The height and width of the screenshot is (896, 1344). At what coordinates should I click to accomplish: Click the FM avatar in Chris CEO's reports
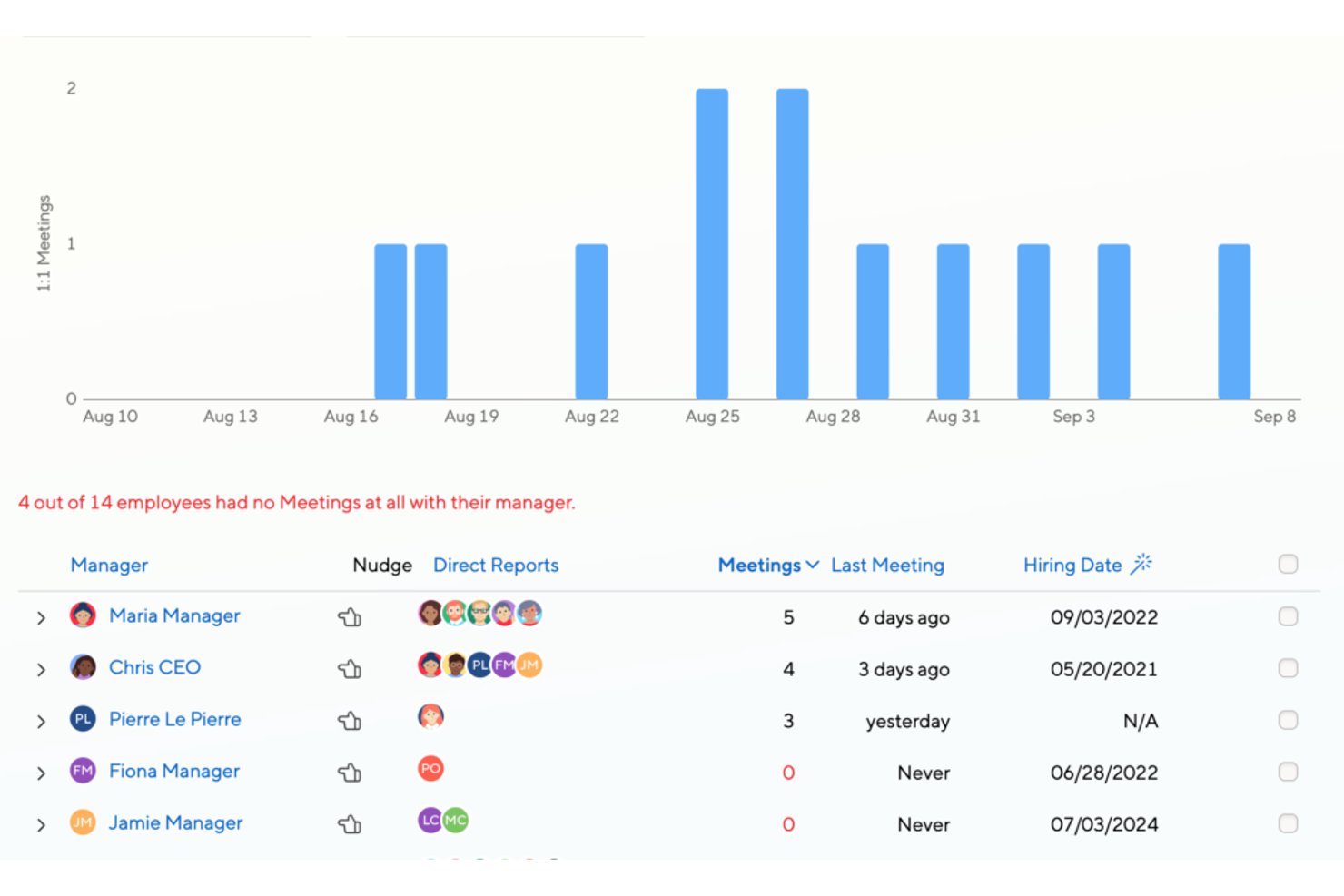[x=505, y=665]
